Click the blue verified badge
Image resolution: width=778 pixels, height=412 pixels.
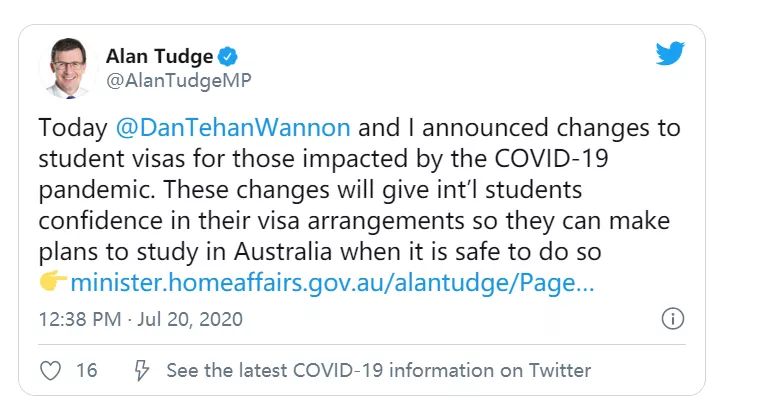(228, 56)
